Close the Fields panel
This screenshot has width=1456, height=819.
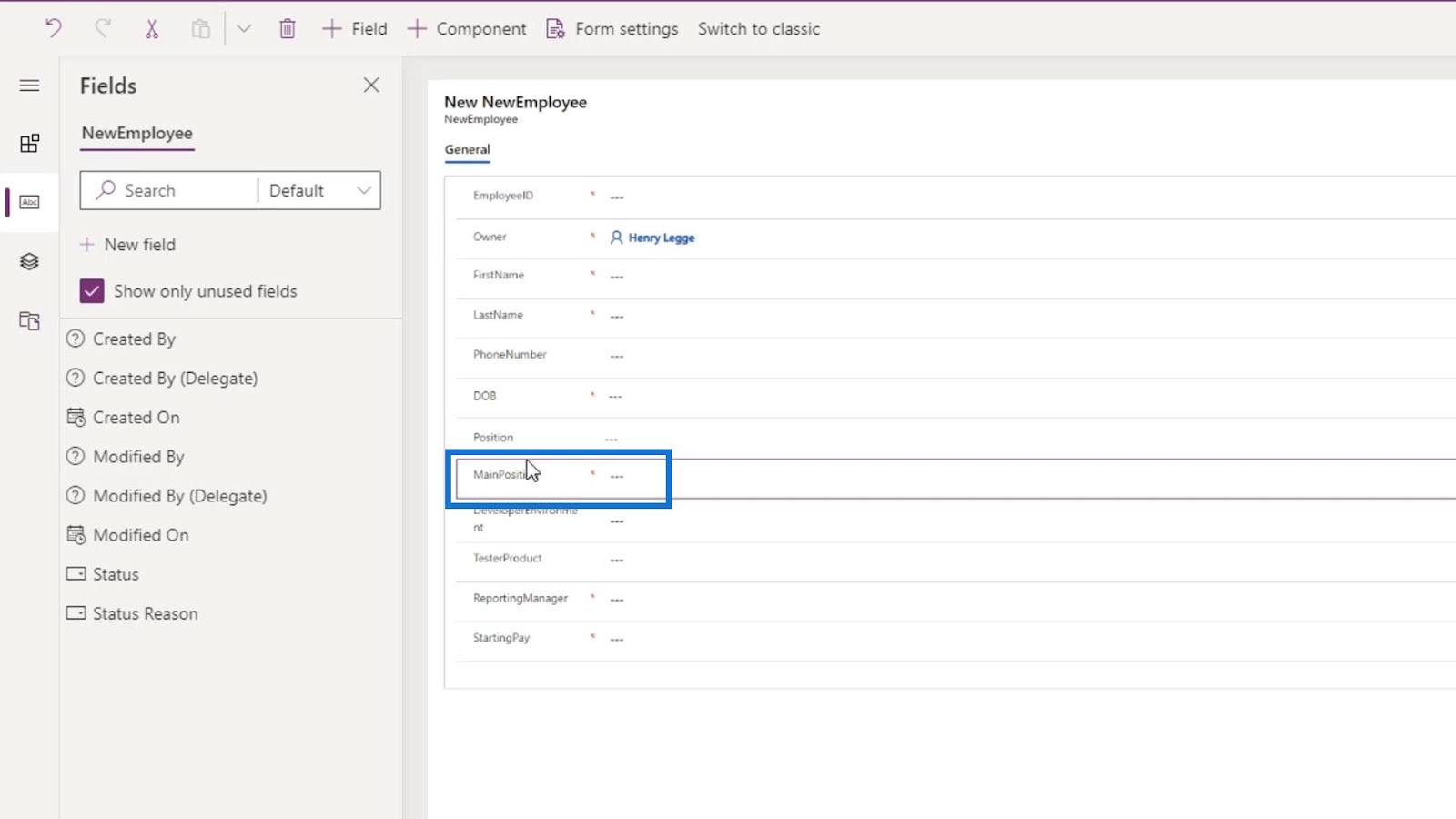(371, 85)
